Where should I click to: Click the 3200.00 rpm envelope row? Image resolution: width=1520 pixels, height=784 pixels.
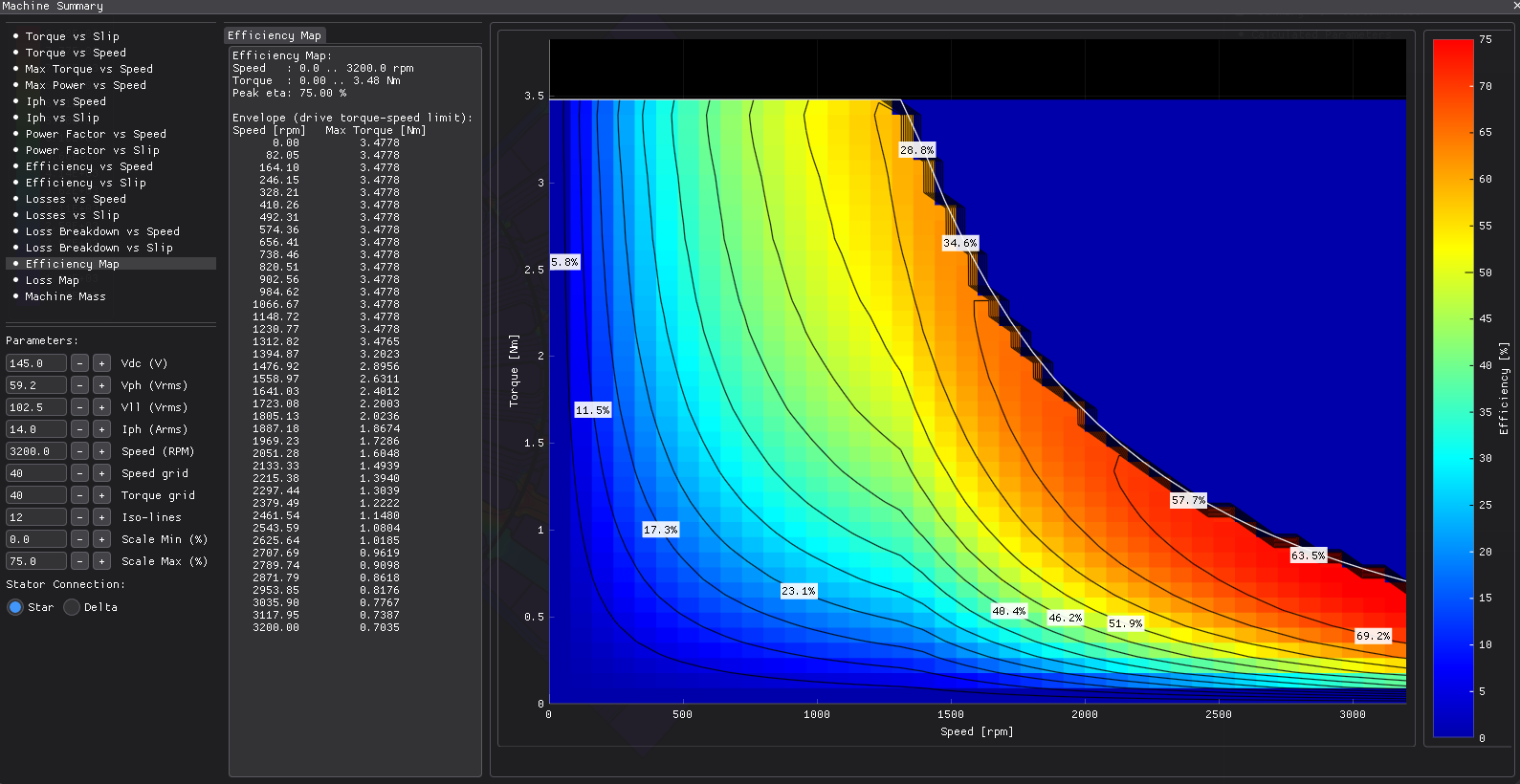click(x=326, y=627)
